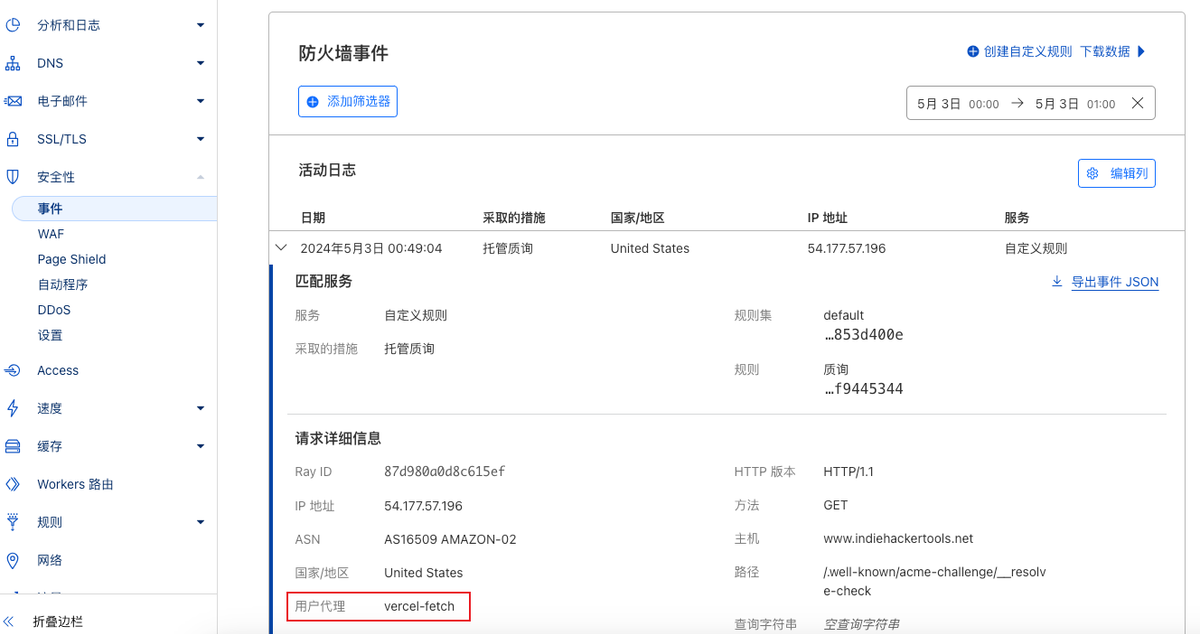The width and height of the screenshot is (1200, 634).
Task: Click the ruleset ID …853d400e
Action: click(x=863, y=334)
